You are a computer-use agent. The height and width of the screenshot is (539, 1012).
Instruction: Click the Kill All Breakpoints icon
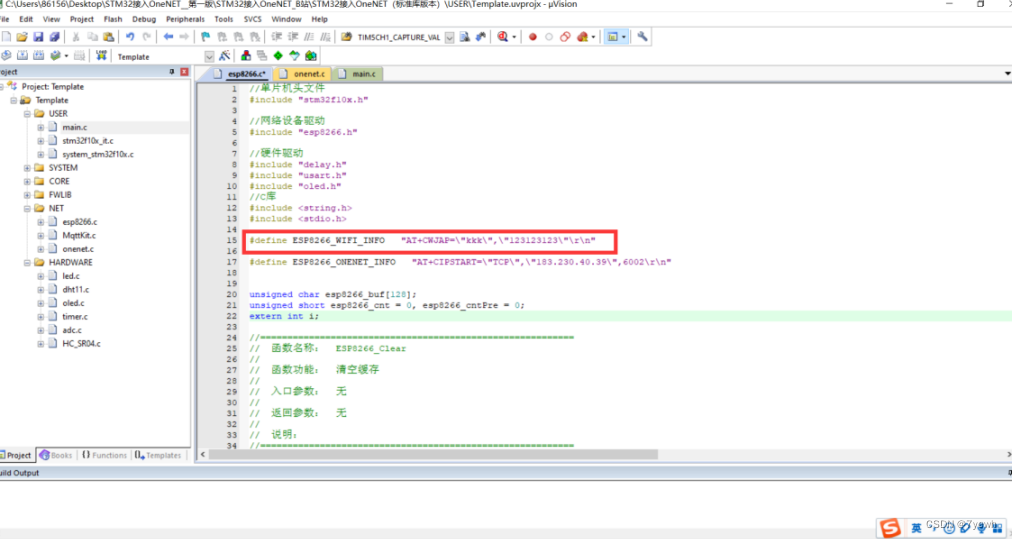(582, 37)
